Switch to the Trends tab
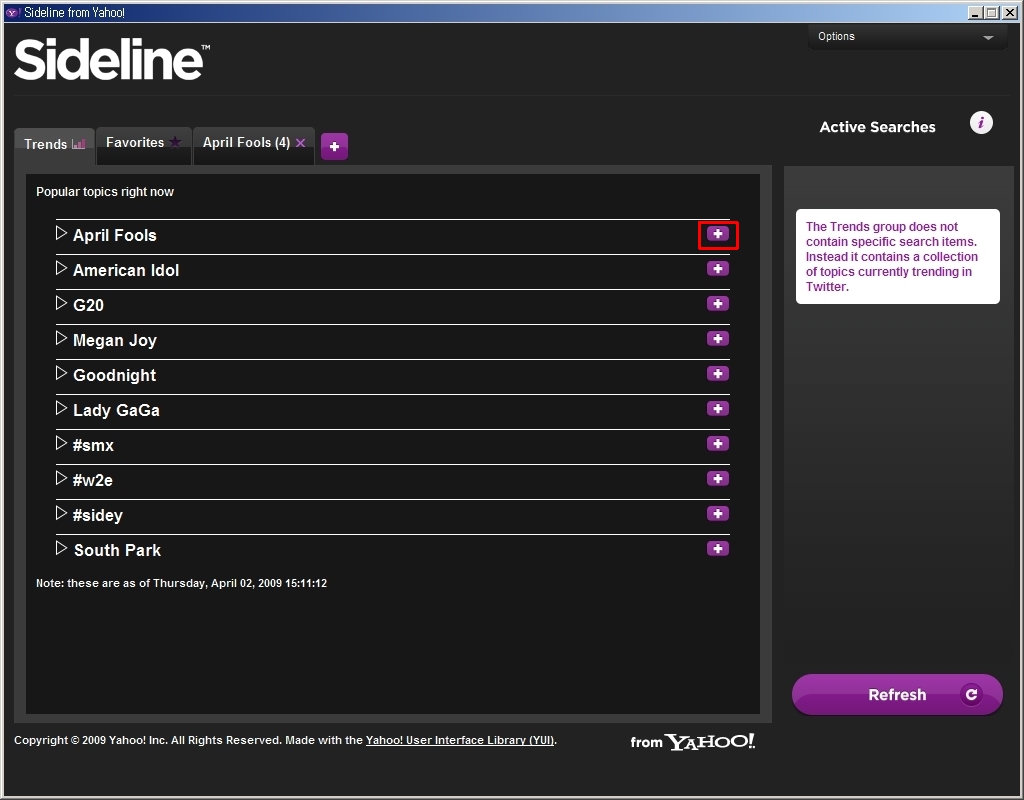1024x800 pixels. [55, 144]
